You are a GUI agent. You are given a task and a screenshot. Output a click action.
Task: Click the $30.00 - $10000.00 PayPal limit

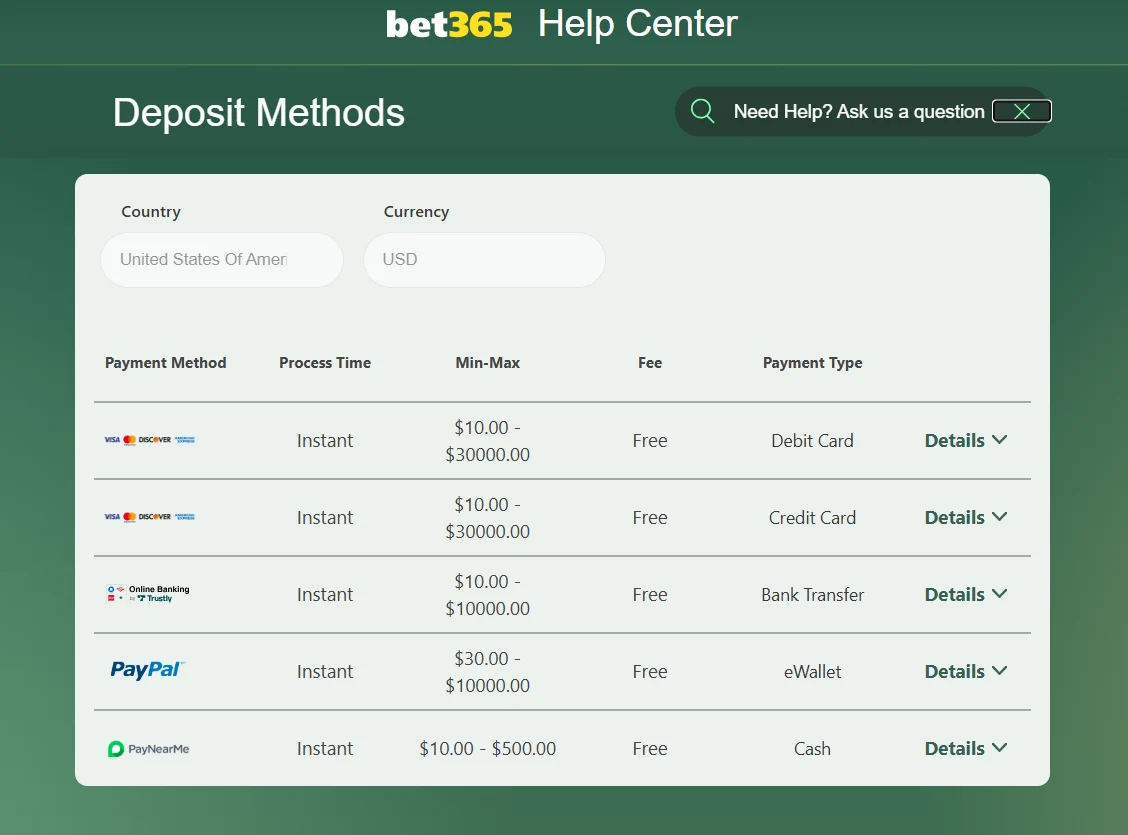pyautogui.click(x=488, y=672)
